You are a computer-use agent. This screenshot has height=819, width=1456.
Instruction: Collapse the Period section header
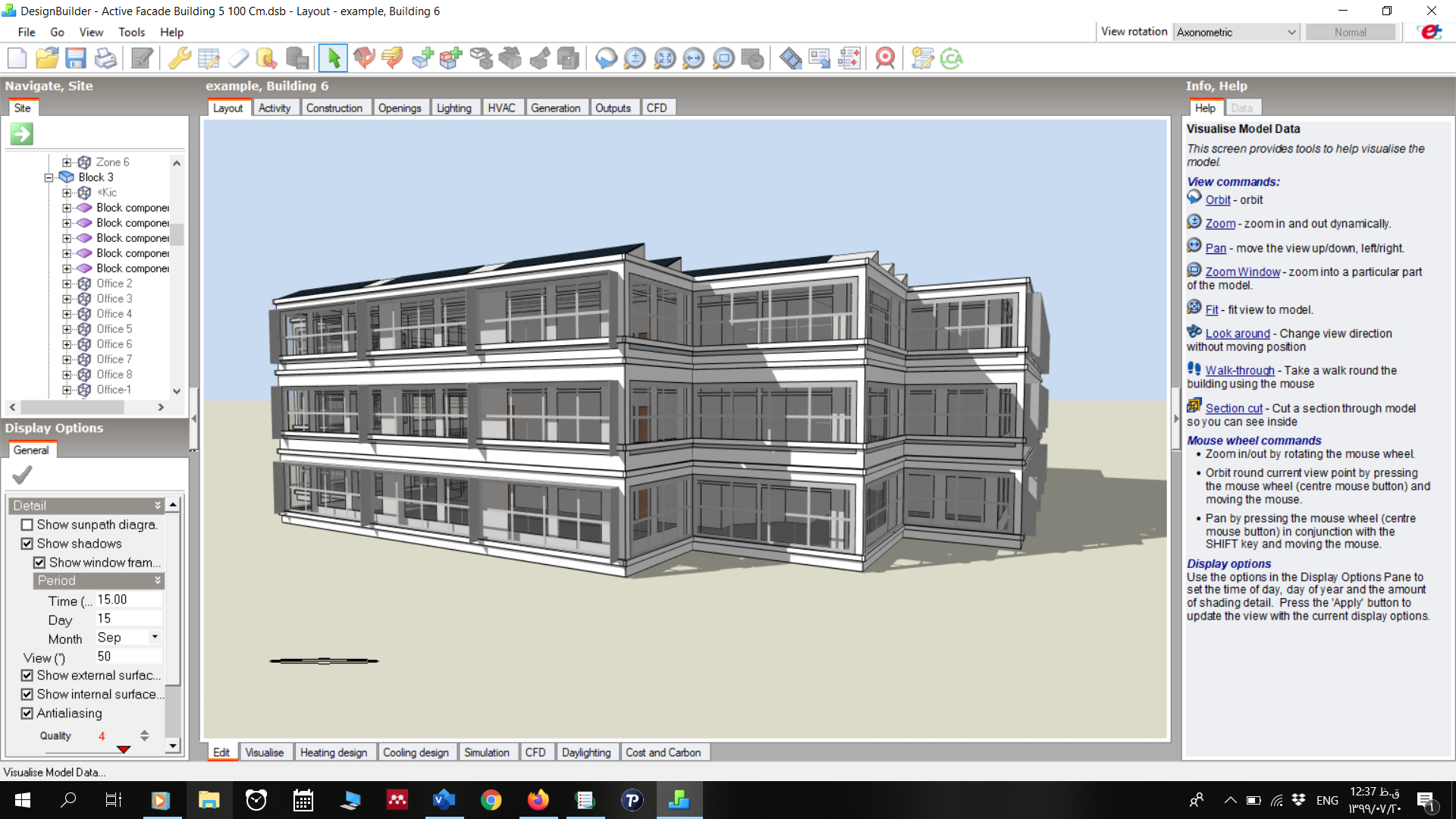pos(99,580)
